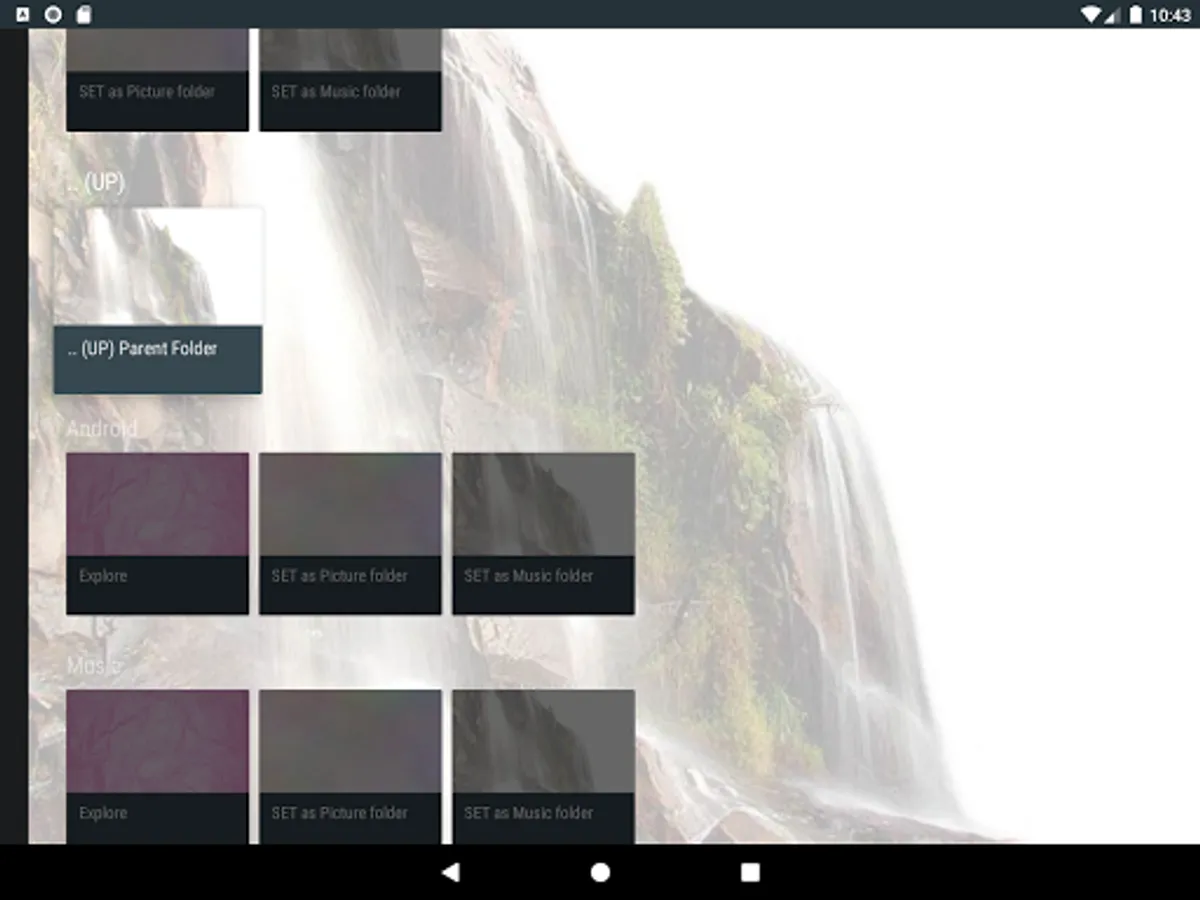Tap the Android back navigation button

(x=450, y=872)
